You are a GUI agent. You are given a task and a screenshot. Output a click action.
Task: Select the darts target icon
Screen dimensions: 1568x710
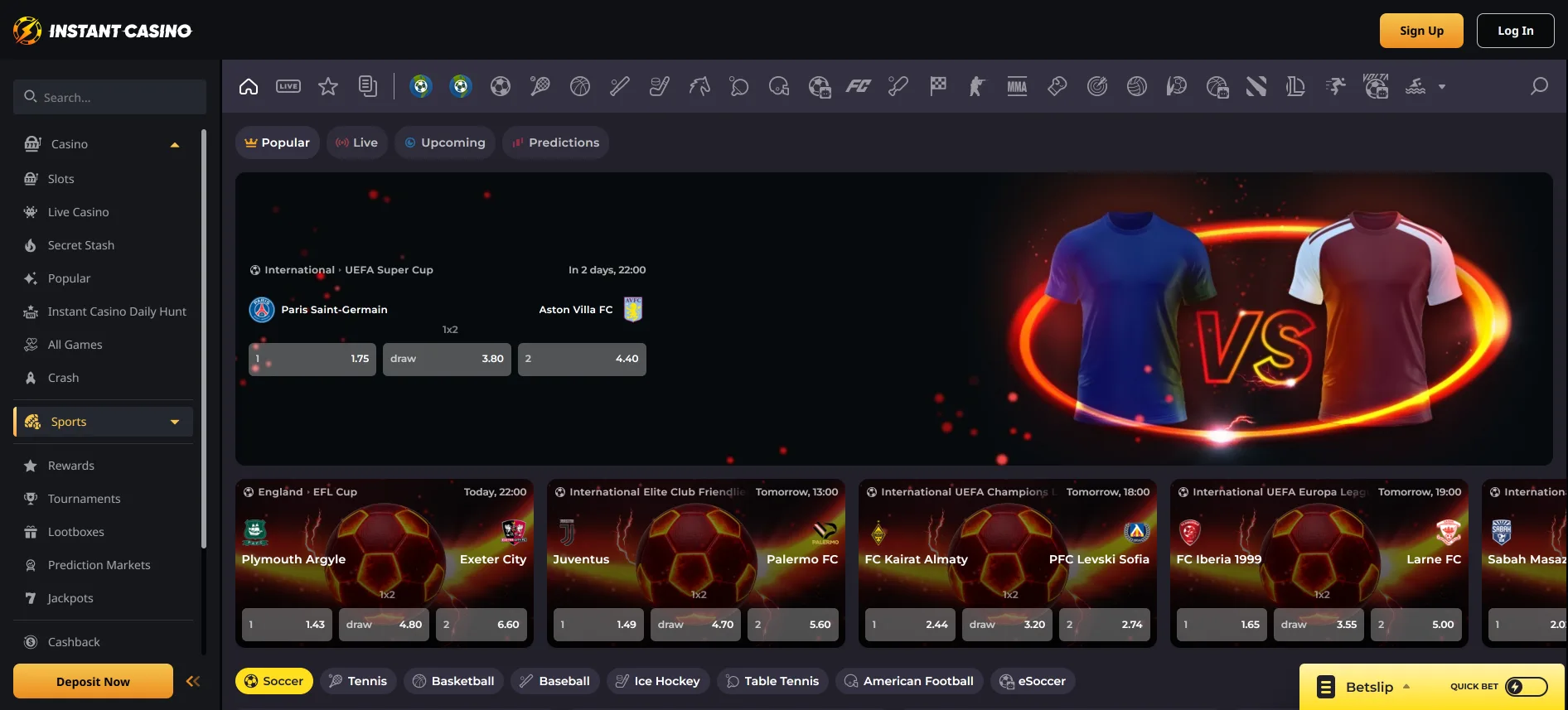click(1097, 86)
